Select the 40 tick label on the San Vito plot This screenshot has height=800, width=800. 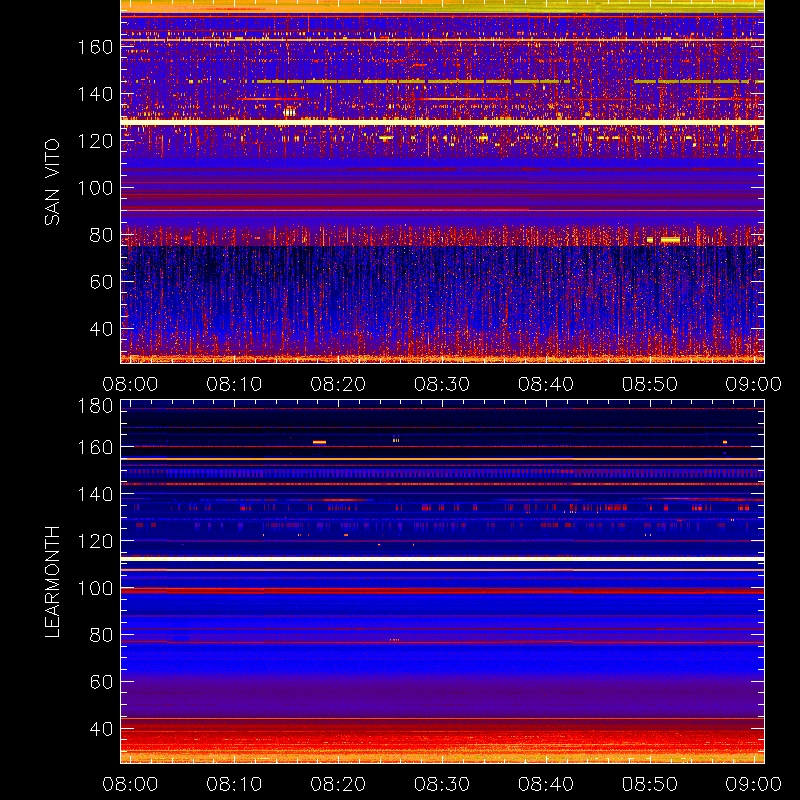(x=101, y=329)
